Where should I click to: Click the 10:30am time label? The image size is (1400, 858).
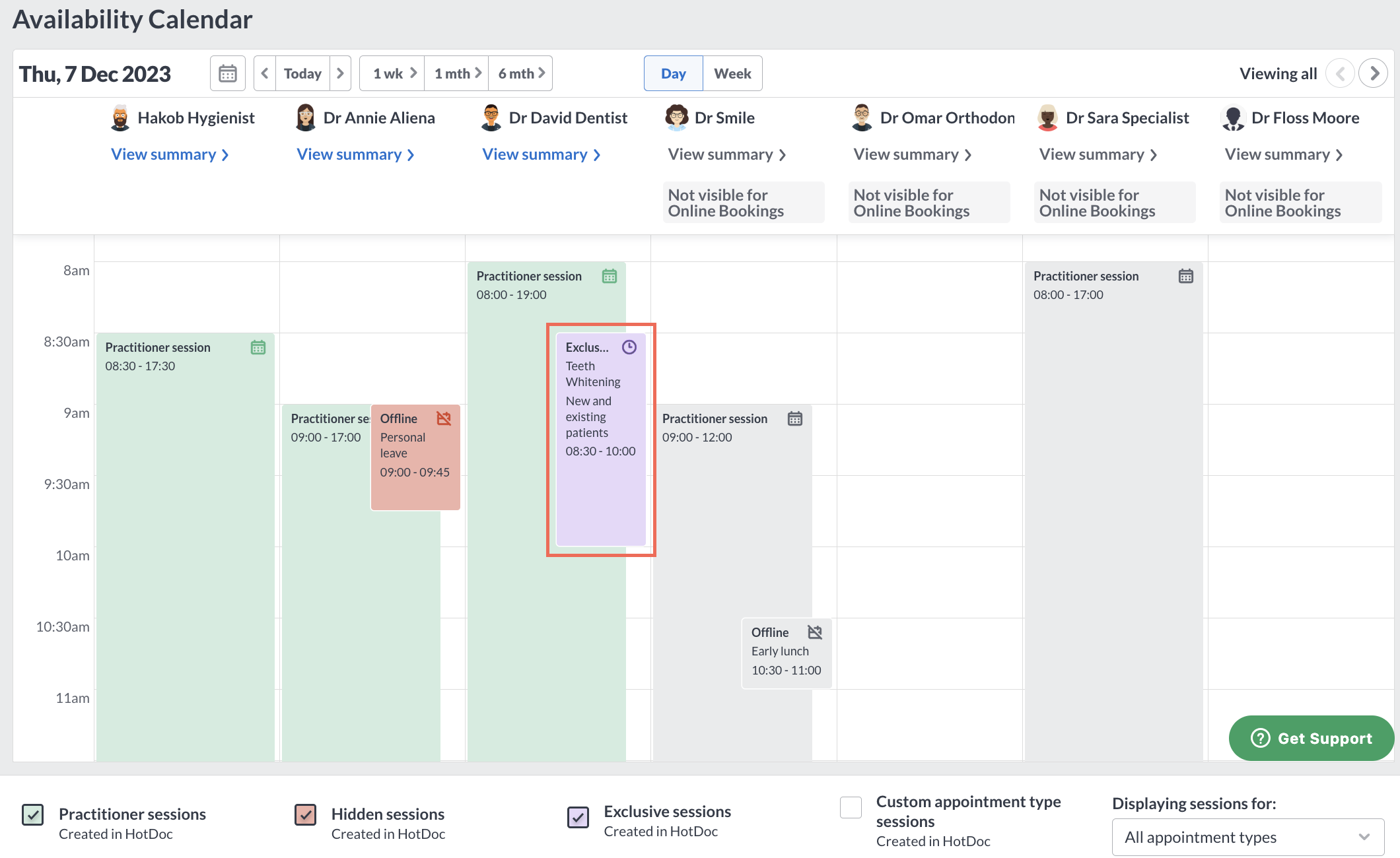click(x=63, y=626)
